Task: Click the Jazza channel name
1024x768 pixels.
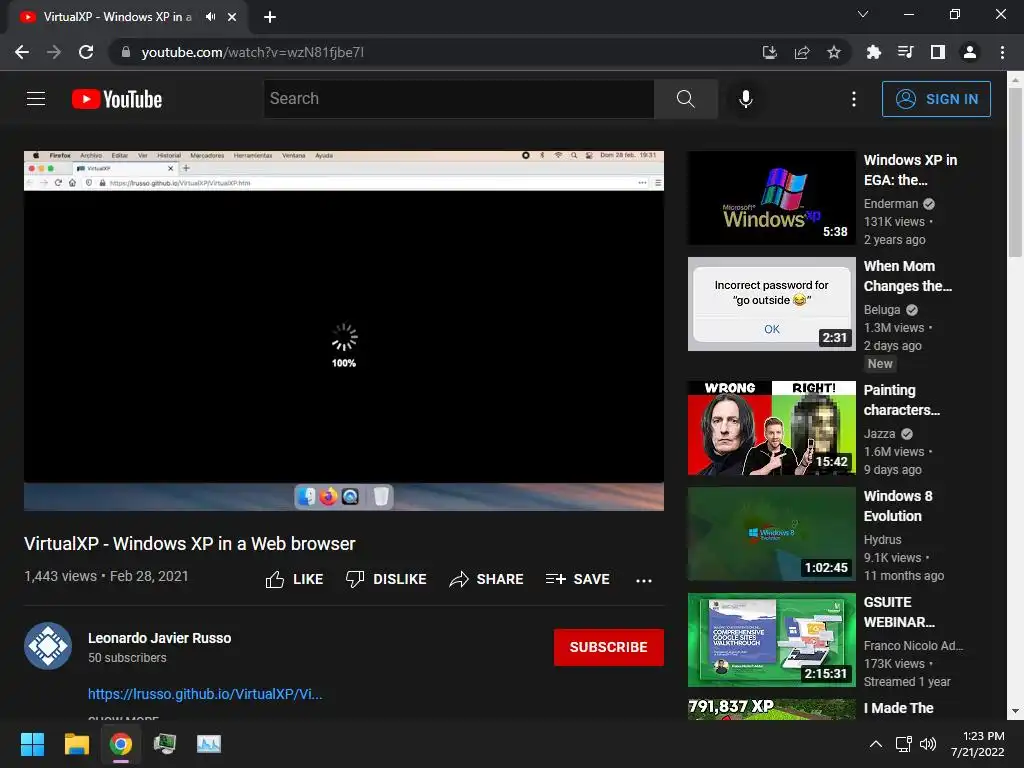Action: [879, 434]
